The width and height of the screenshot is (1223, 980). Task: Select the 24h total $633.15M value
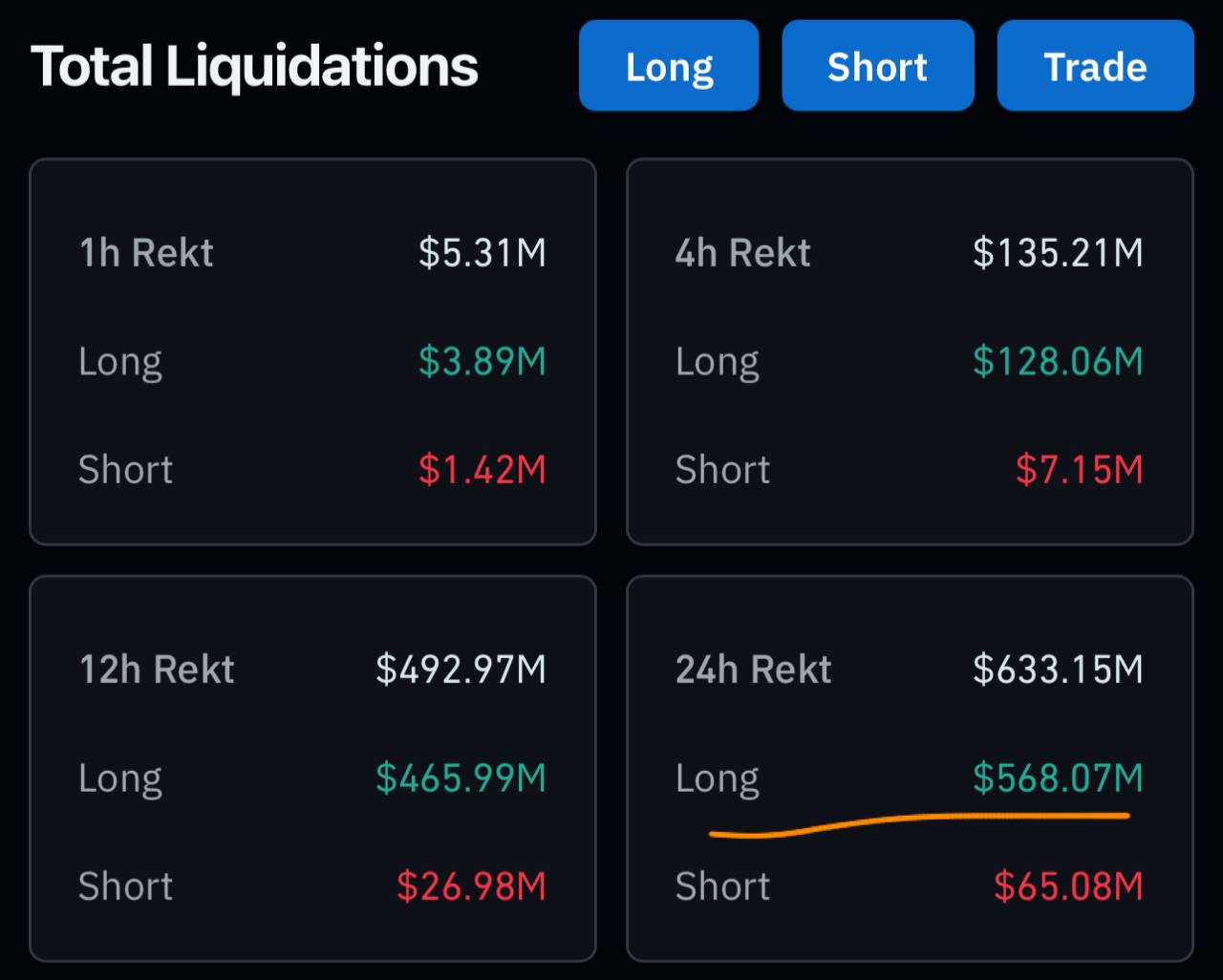1058,670
